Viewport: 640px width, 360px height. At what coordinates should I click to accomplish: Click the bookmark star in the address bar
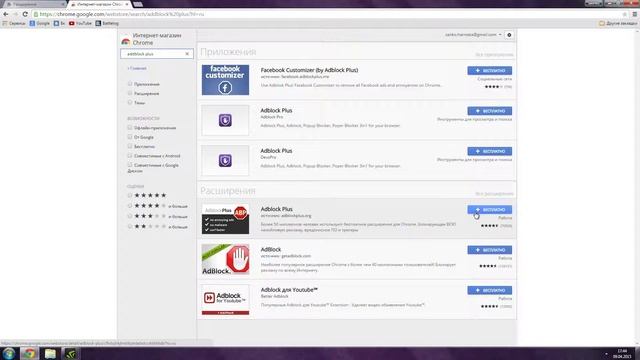[624, 14]
